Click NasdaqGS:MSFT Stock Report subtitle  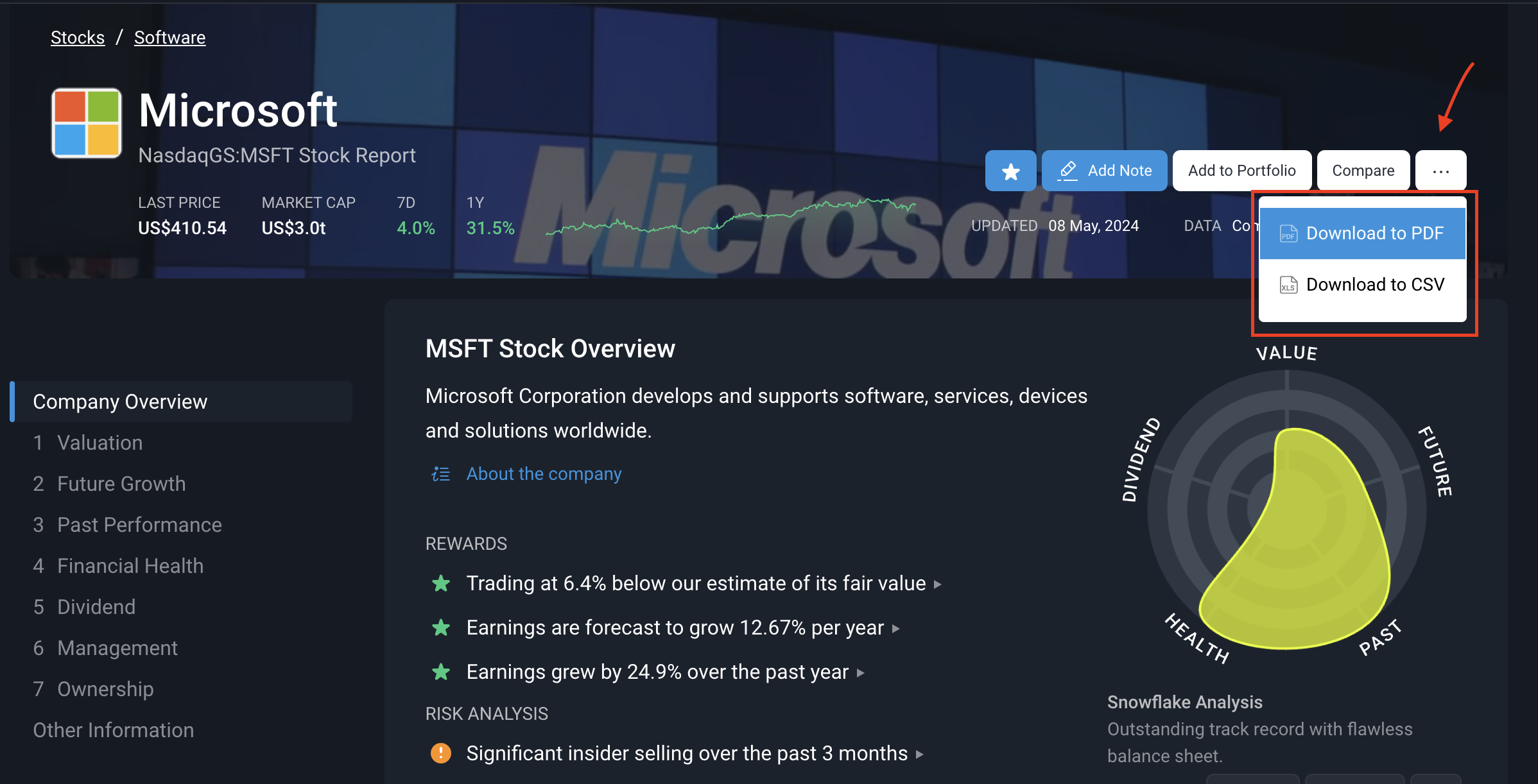click(x=277, y=155)
